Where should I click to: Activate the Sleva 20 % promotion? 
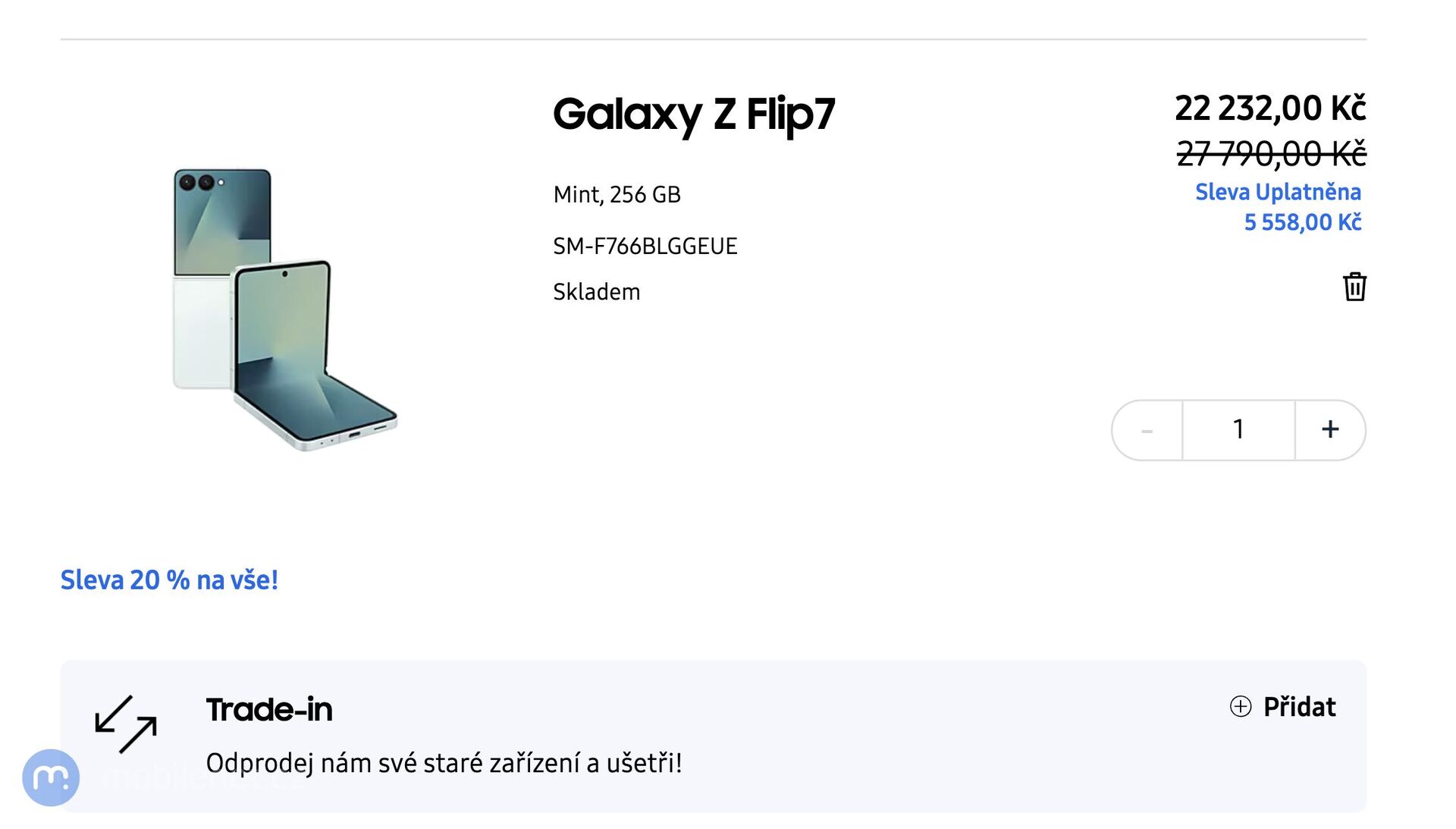tap(168, 579)
